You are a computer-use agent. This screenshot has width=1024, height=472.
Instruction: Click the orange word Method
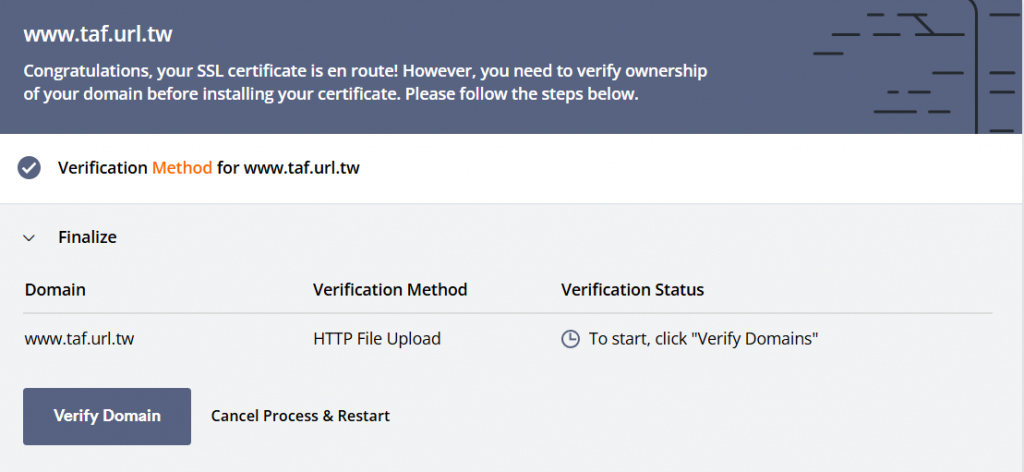coord(182,168)
